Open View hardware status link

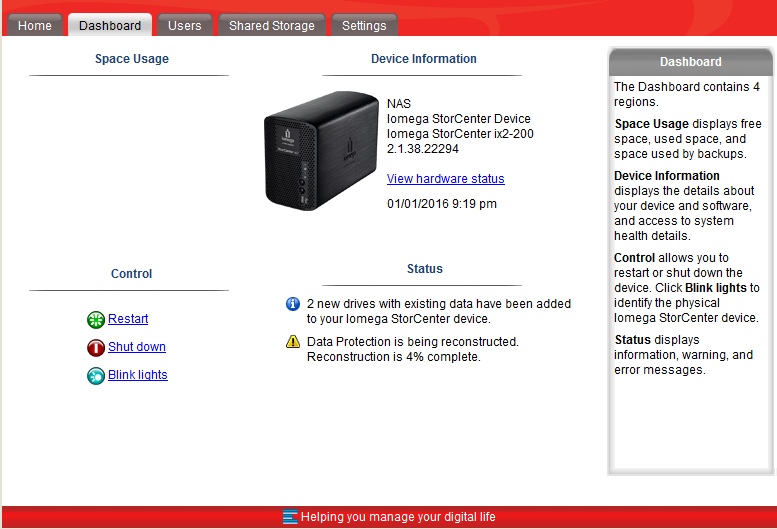pos(445,179)
